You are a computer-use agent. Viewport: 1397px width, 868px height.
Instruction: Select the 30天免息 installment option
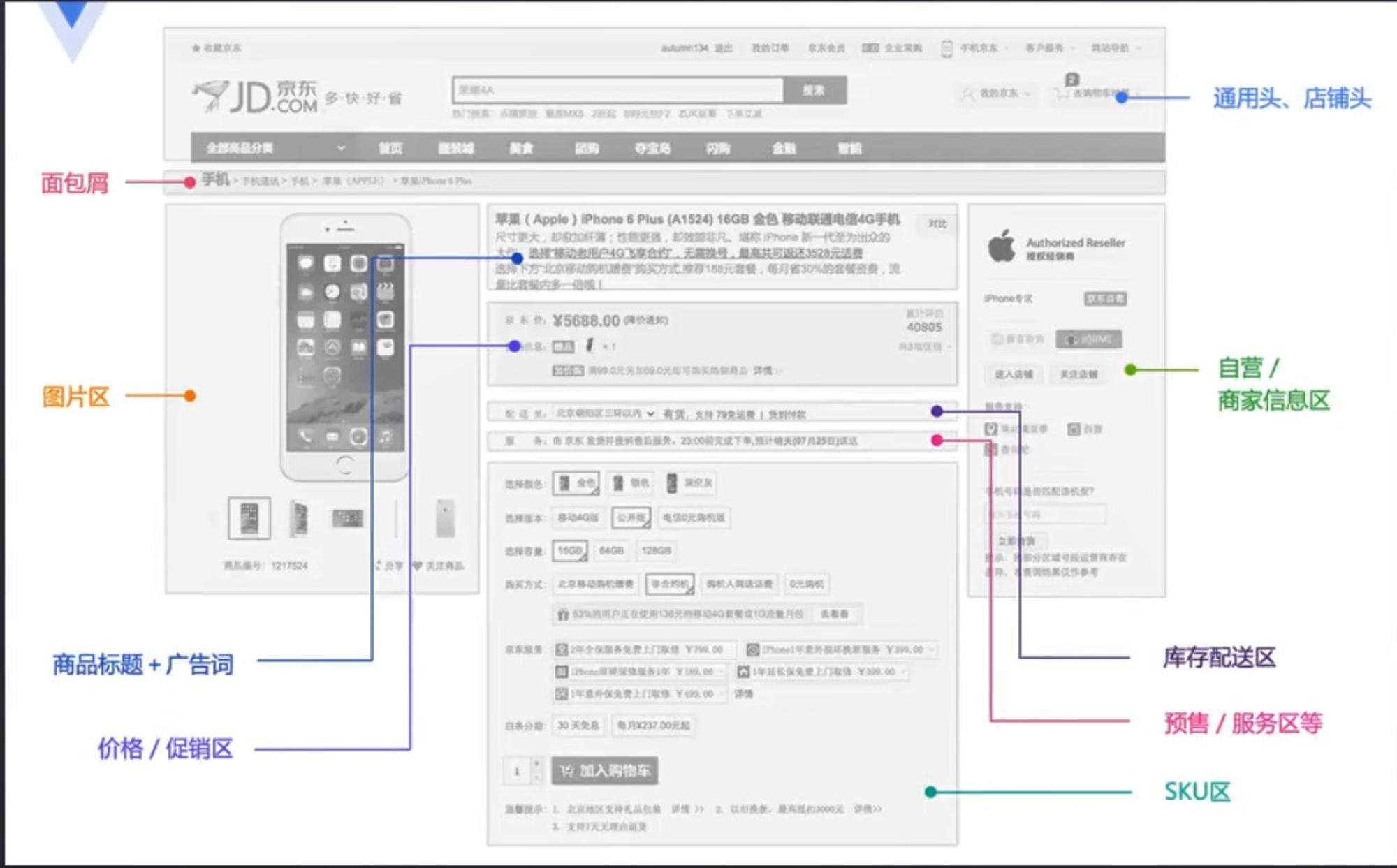pos(578,726)
